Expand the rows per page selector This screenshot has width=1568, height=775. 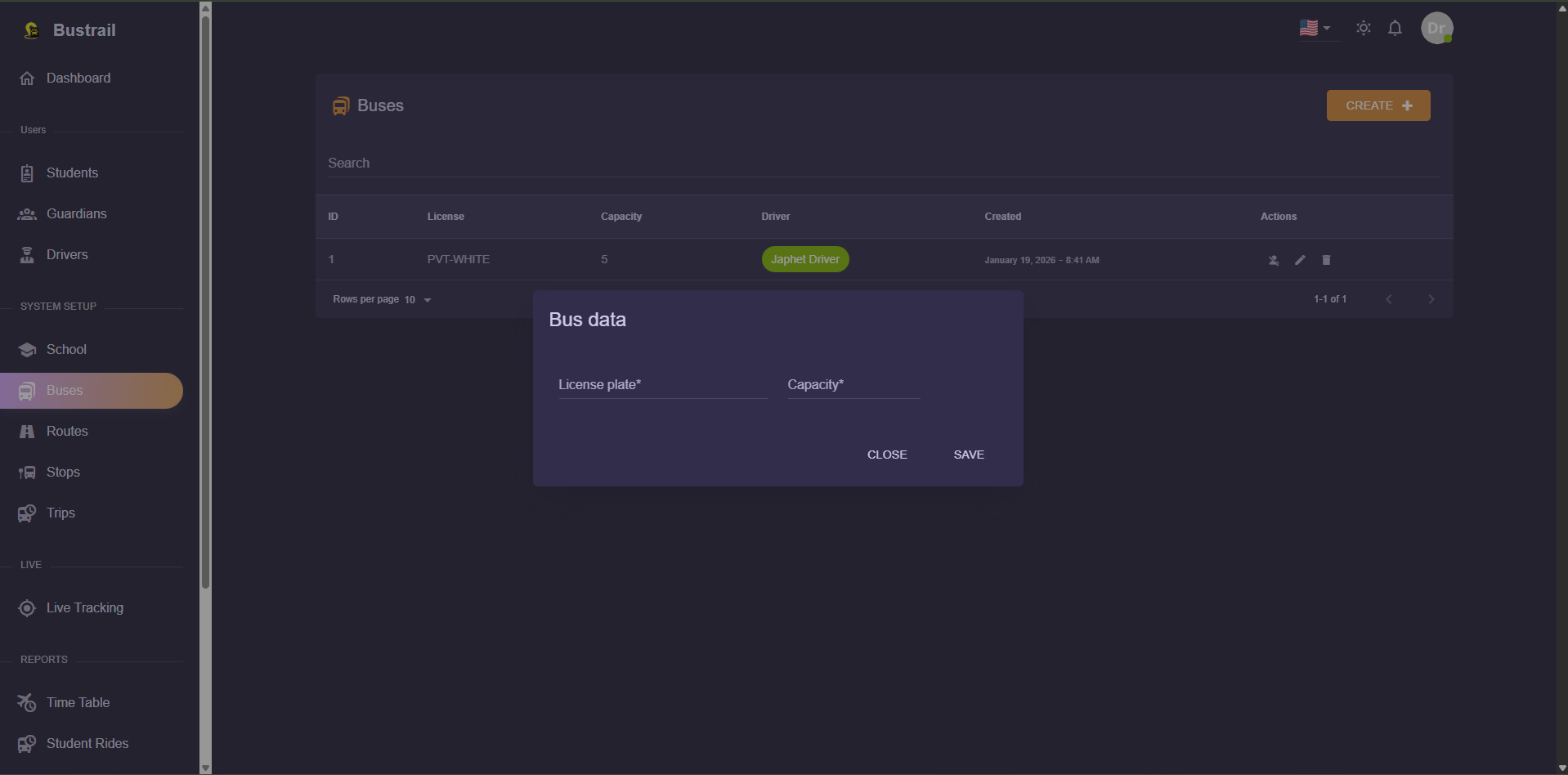418,299
